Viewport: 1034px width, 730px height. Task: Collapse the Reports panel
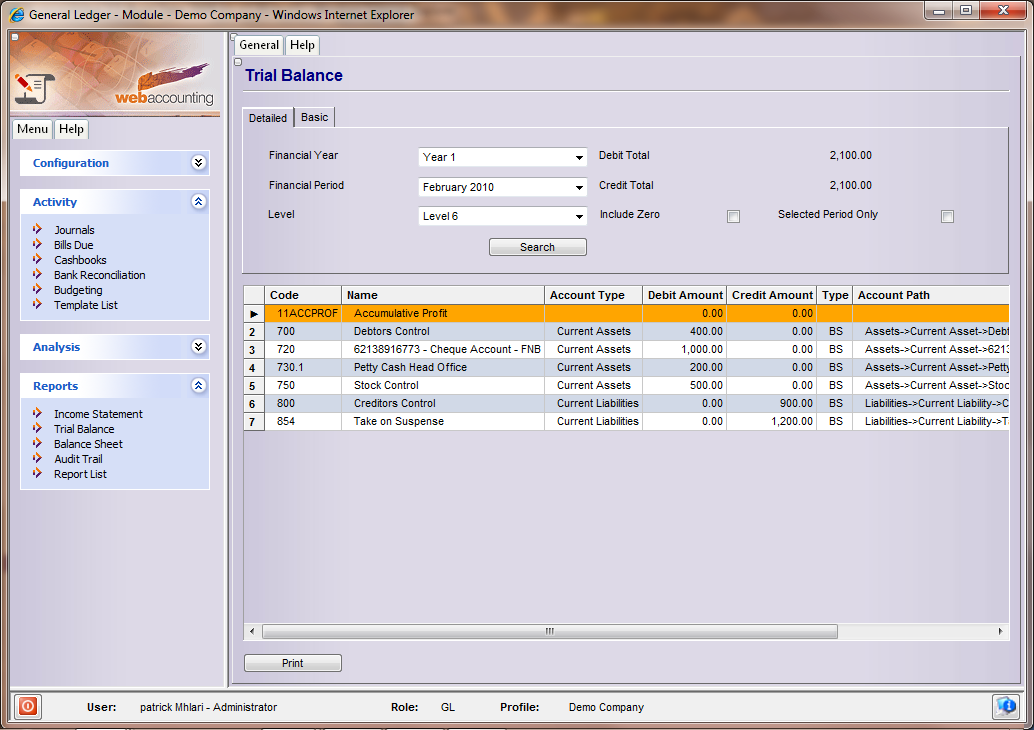198,386
